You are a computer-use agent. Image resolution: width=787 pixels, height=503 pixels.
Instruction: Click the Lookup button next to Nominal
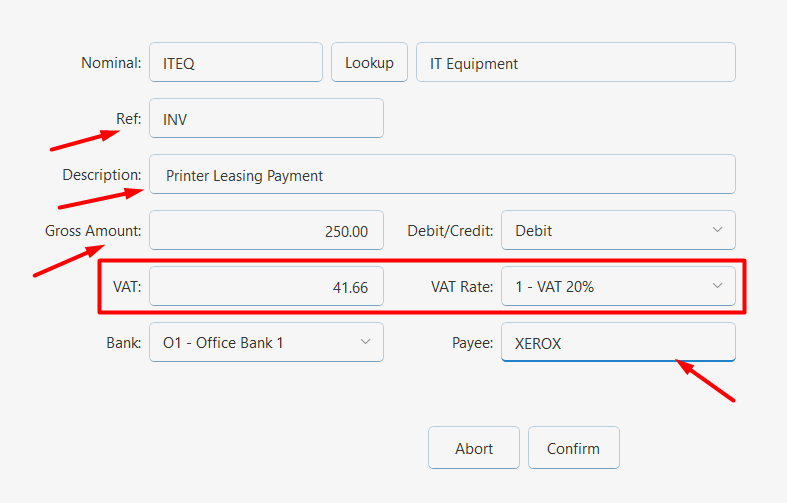point(369,62)
